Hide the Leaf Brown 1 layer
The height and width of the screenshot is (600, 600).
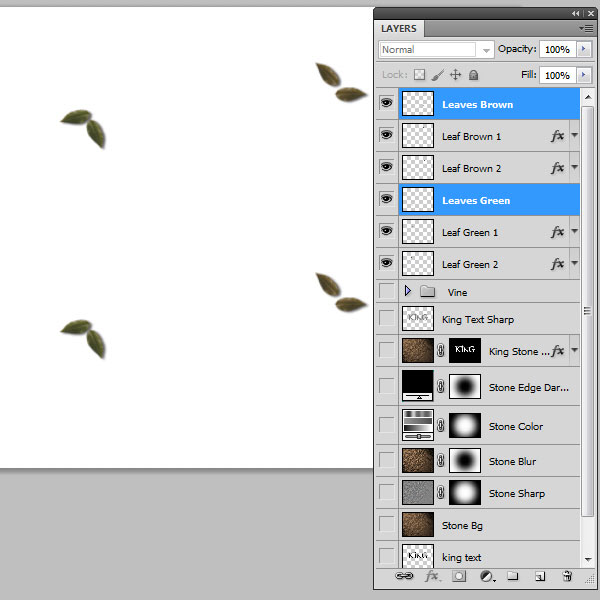tap(386, 135)
